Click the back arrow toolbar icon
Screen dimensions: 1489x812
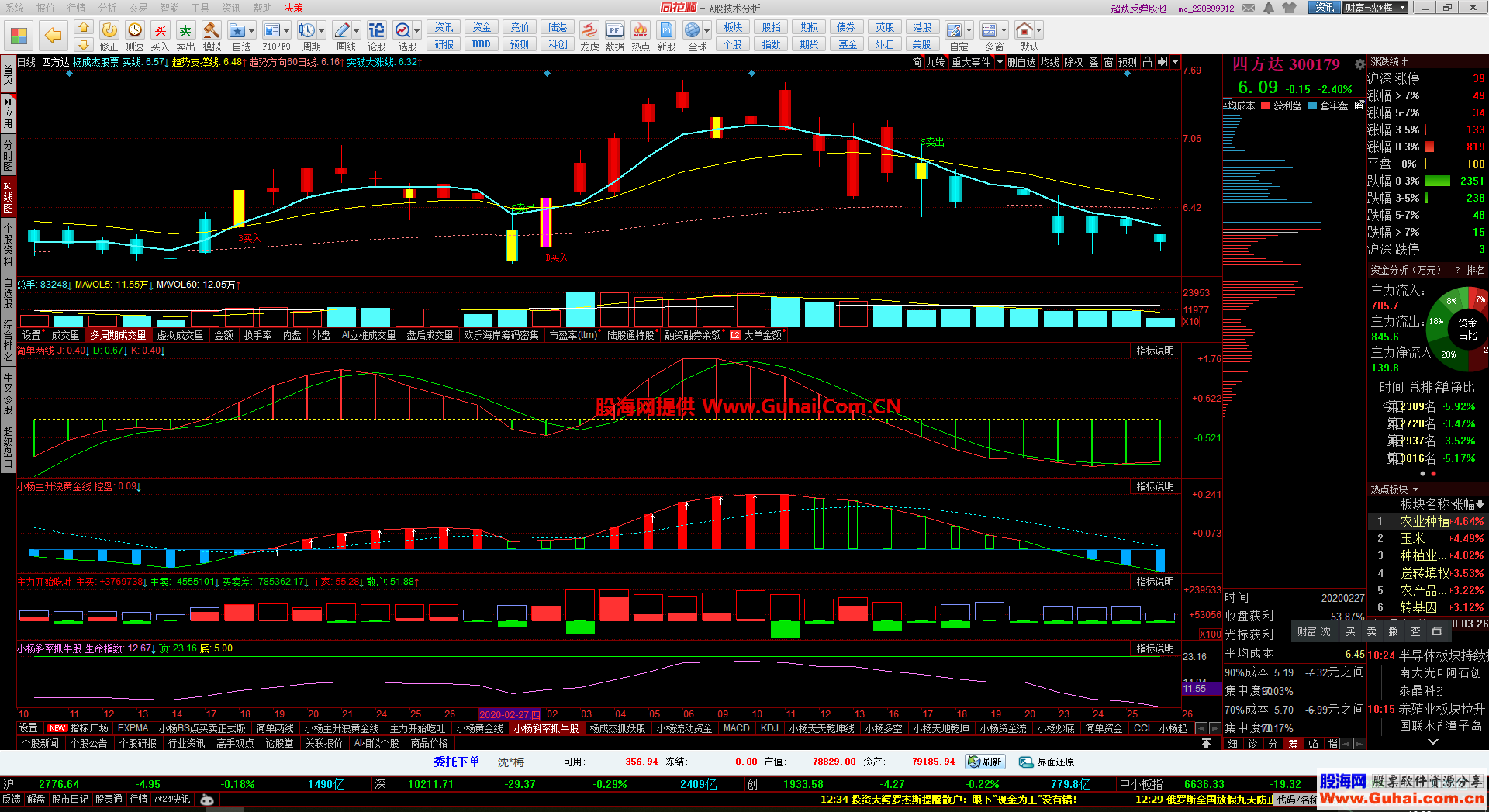(53, 35)
